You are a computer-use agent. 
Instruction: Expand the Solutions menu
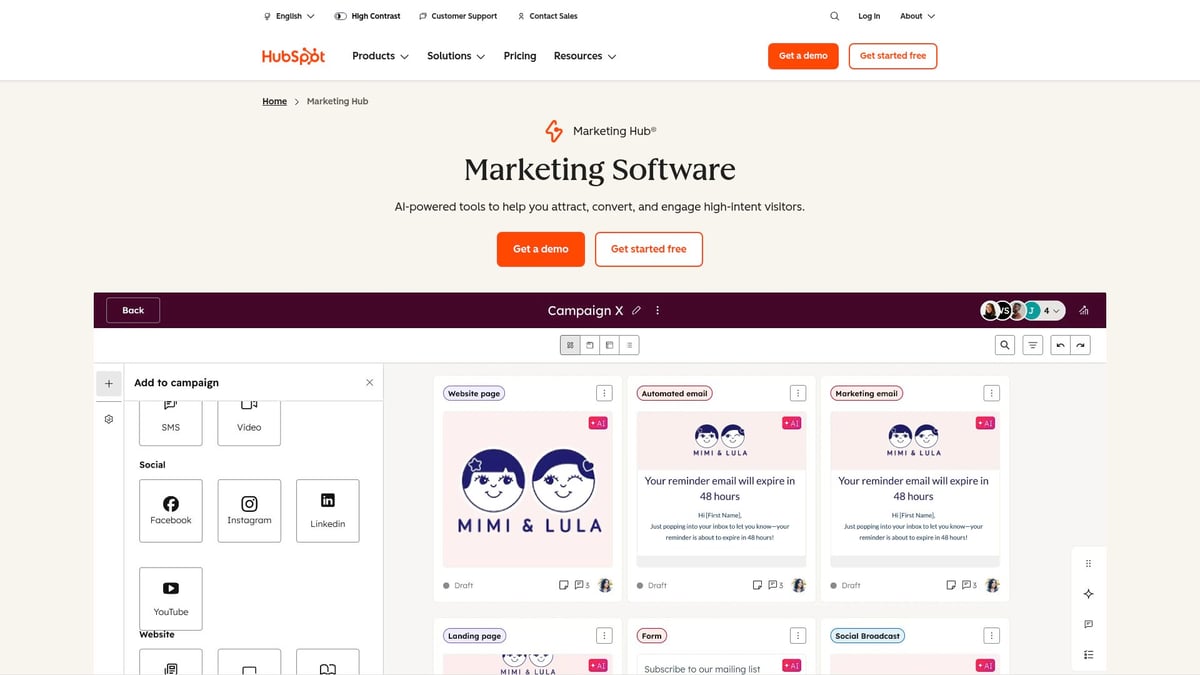click(x=456, y=56)
